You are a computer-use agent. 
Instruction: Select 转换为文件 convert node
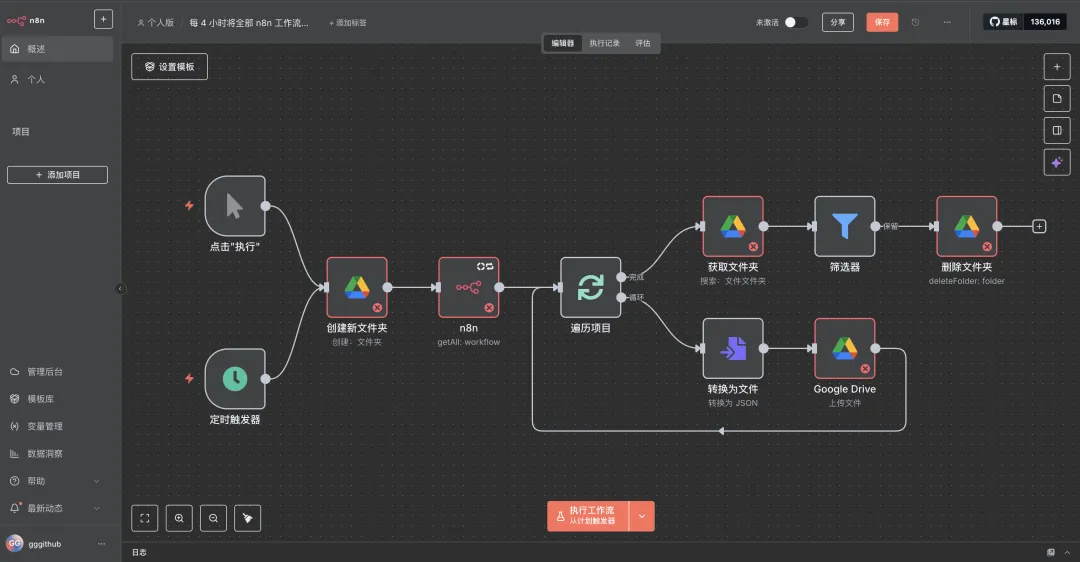coord(733,348)
